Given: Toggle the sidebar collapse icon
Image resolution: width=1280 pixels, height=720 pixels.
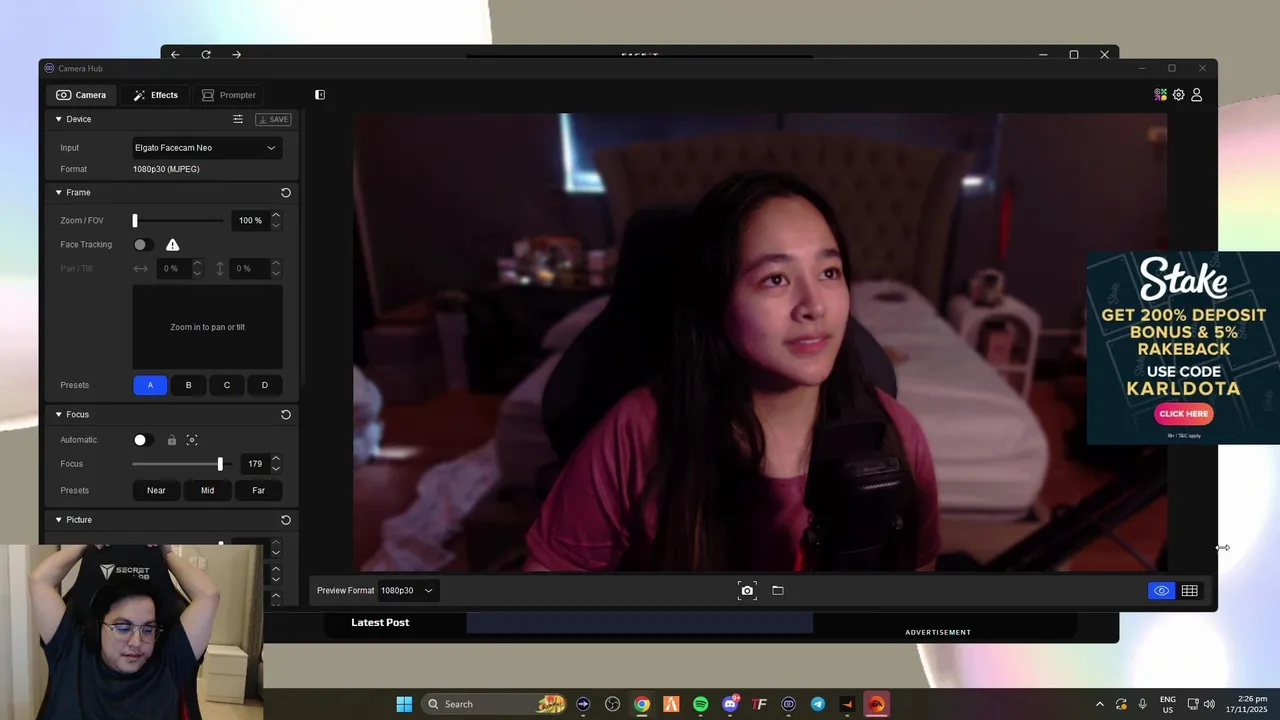Looking at the screenshot, I should click(320, 95).
